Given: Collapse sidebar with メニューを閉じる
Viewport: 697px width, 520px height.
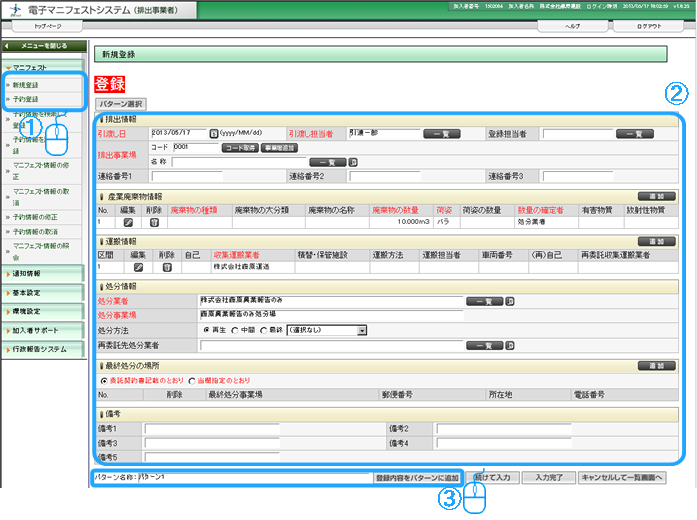Looking at the screenshot, I should [44, 46].
